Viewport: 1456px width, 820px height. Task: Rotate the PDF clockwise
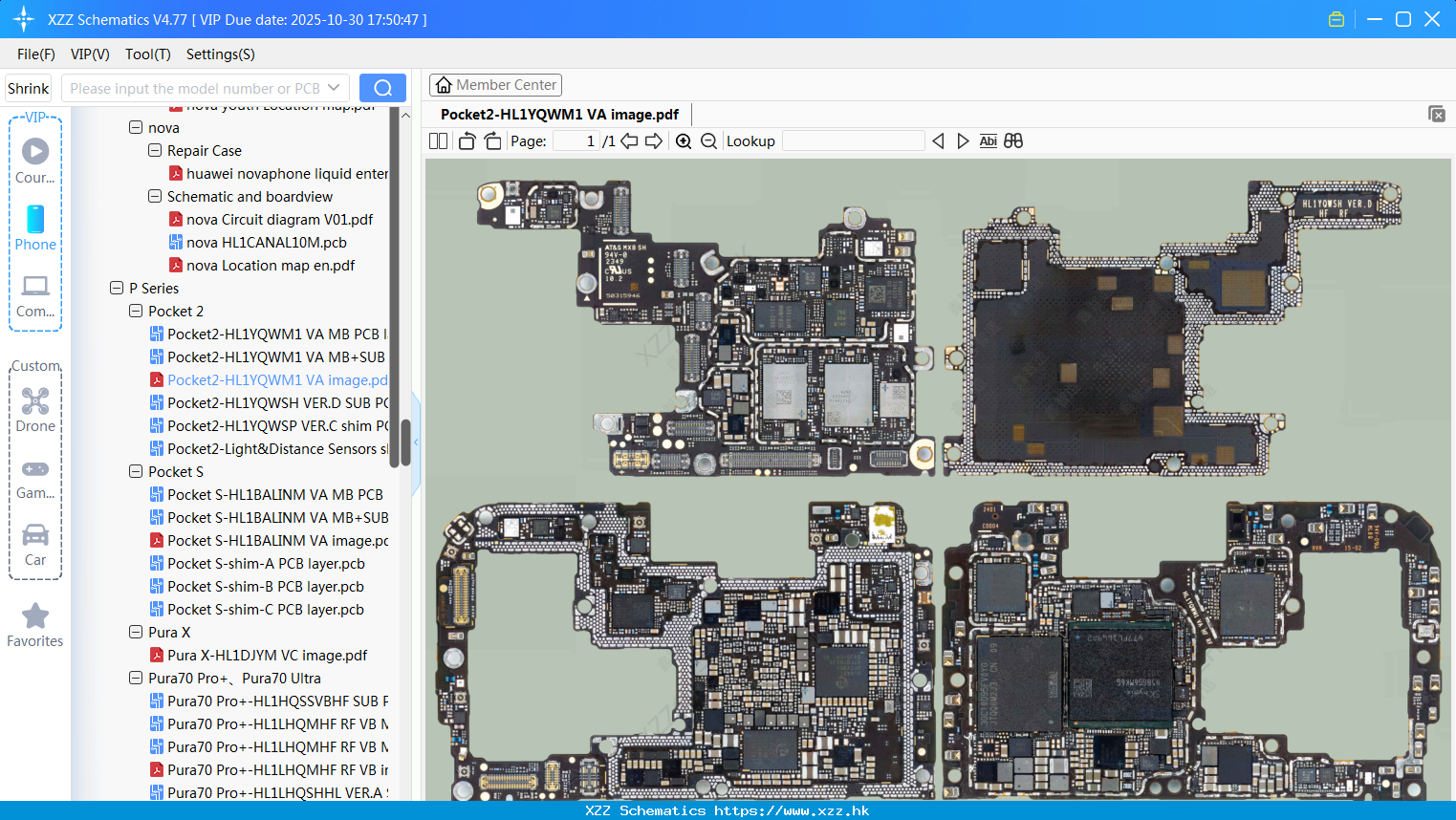click(x=492, y=140)
